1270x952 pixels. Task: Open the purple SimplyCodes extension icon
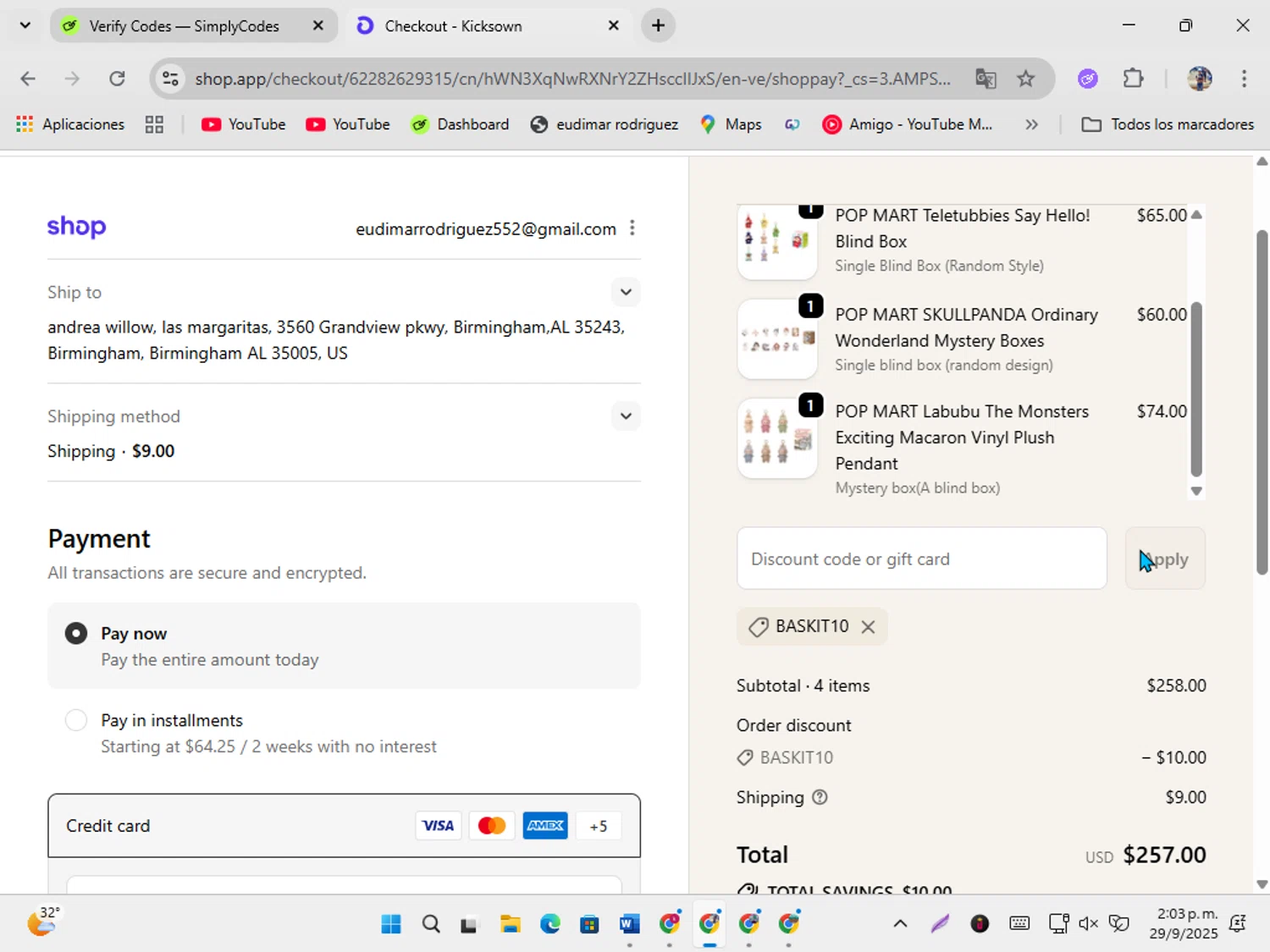[1088, 79]
